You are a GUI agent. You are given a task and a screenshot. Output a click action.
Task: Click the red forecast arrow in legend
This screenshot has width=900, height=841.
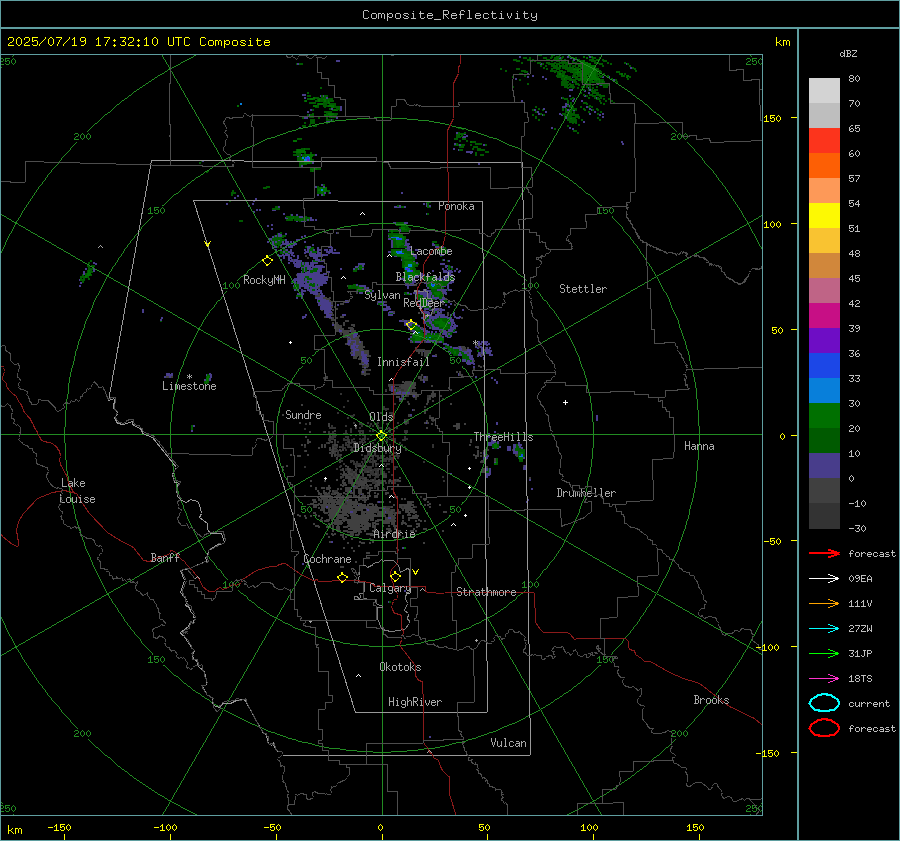(824, 553)
